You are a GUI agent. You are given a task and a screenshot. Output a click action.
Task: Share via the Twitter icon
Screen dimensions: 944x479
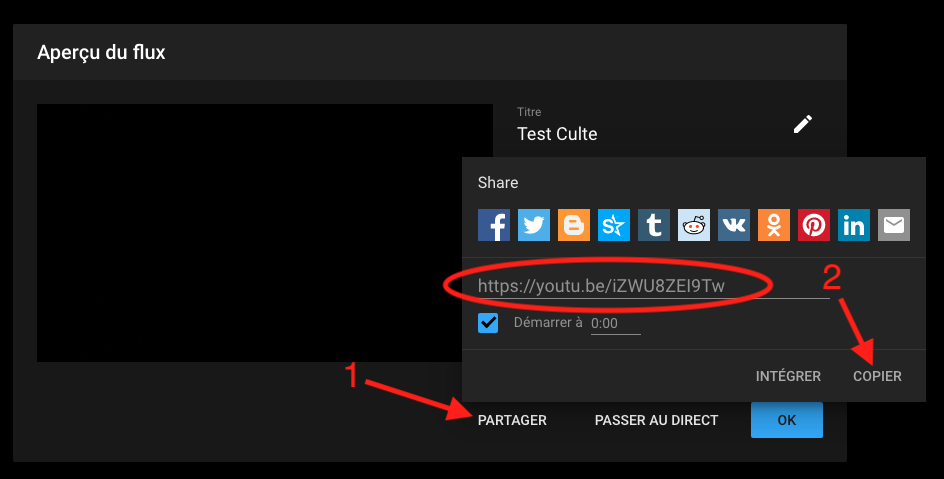[534, 225]
